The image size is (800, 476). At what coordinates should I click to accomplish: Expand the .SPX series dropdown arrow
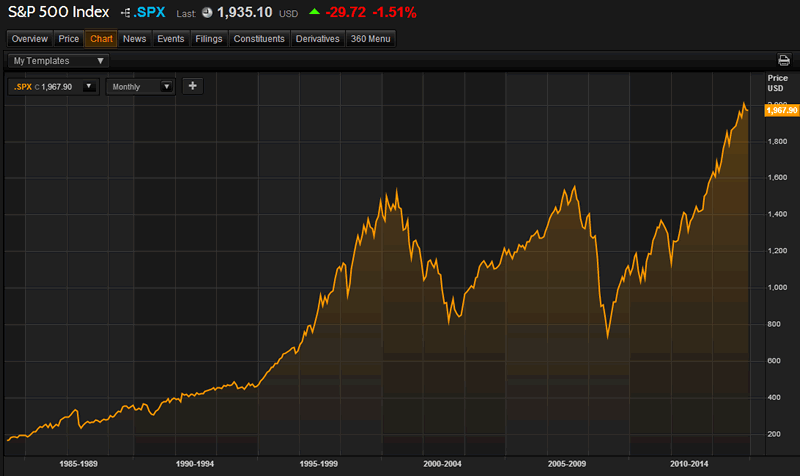point(89,86)
